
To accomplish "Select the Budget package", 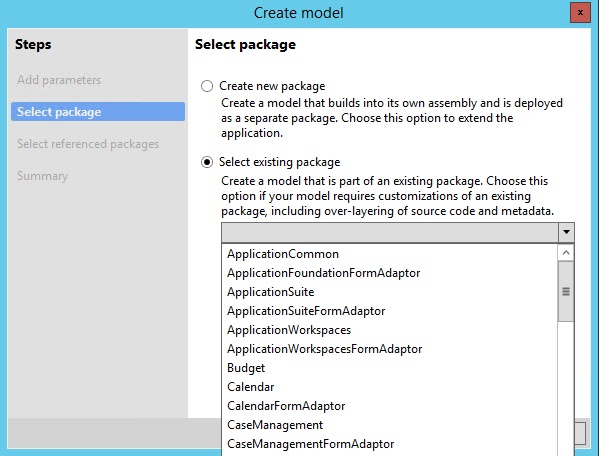I will tap(390, 368).
